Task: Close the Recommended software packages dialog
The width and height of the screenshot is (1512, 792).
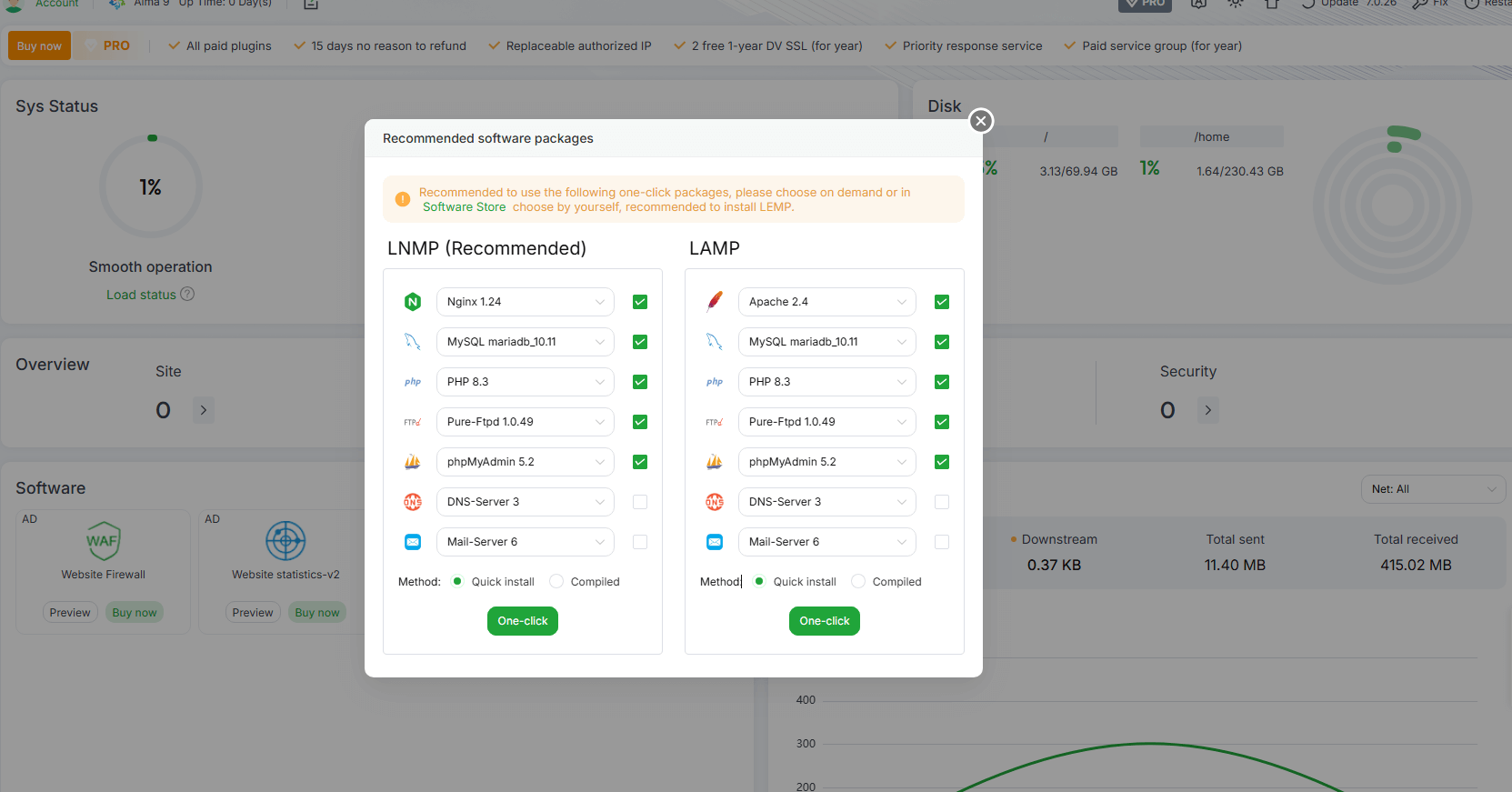Action: coord(980,121)
